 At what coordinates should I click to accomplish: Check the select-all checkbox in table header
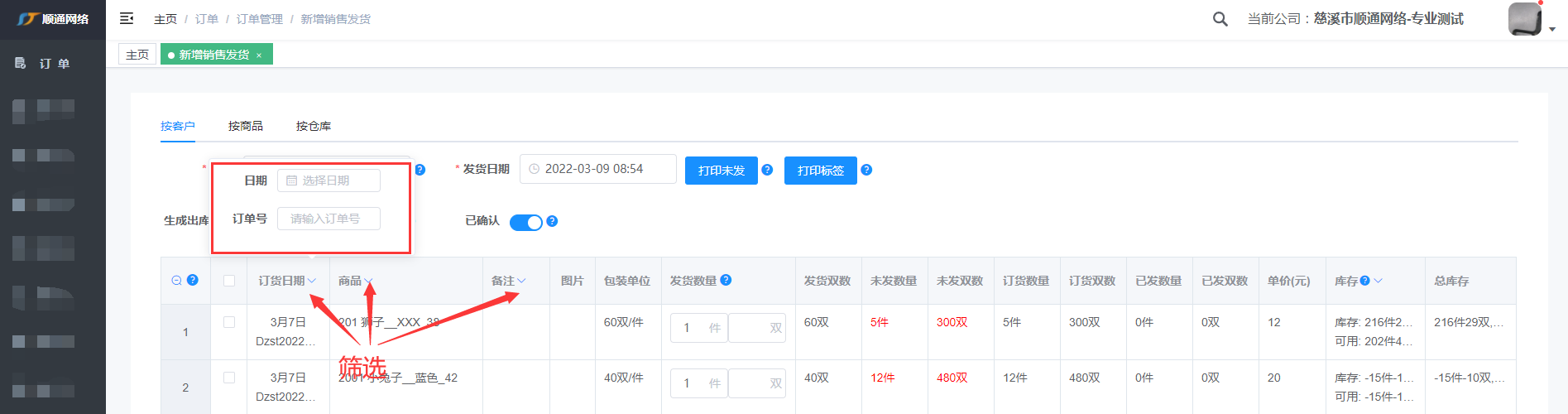point(229,281)
